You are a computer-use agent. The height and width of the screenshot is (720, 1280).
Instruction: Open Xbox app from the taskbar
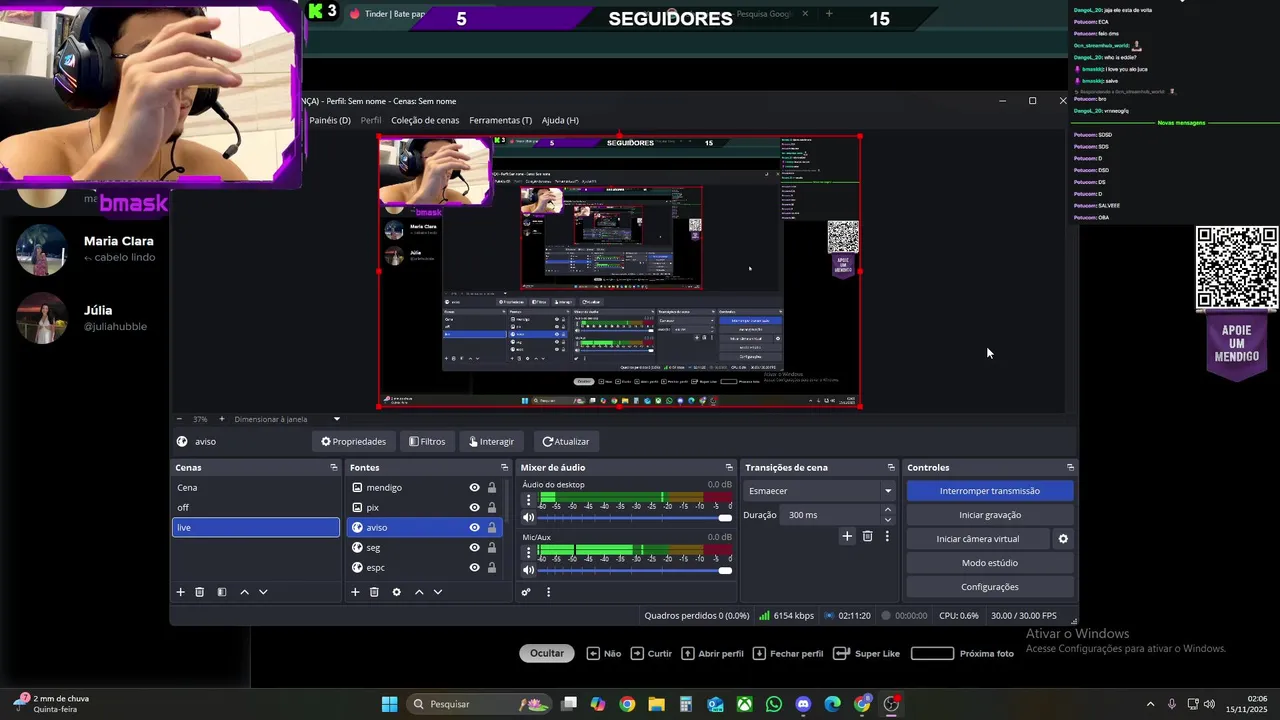click(x=745, y=704)
